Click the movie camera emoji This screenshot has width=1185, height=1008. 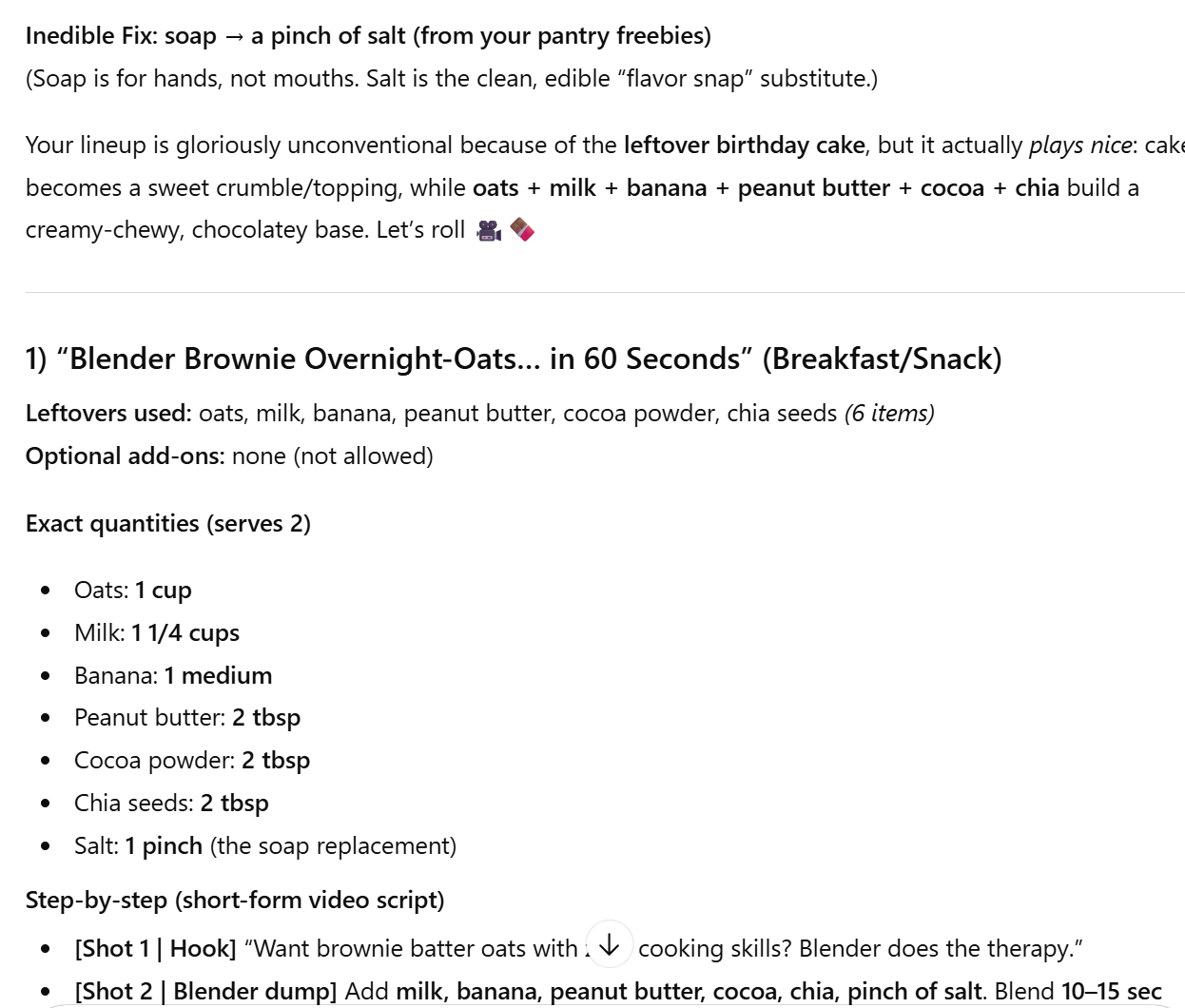(489, 230)
